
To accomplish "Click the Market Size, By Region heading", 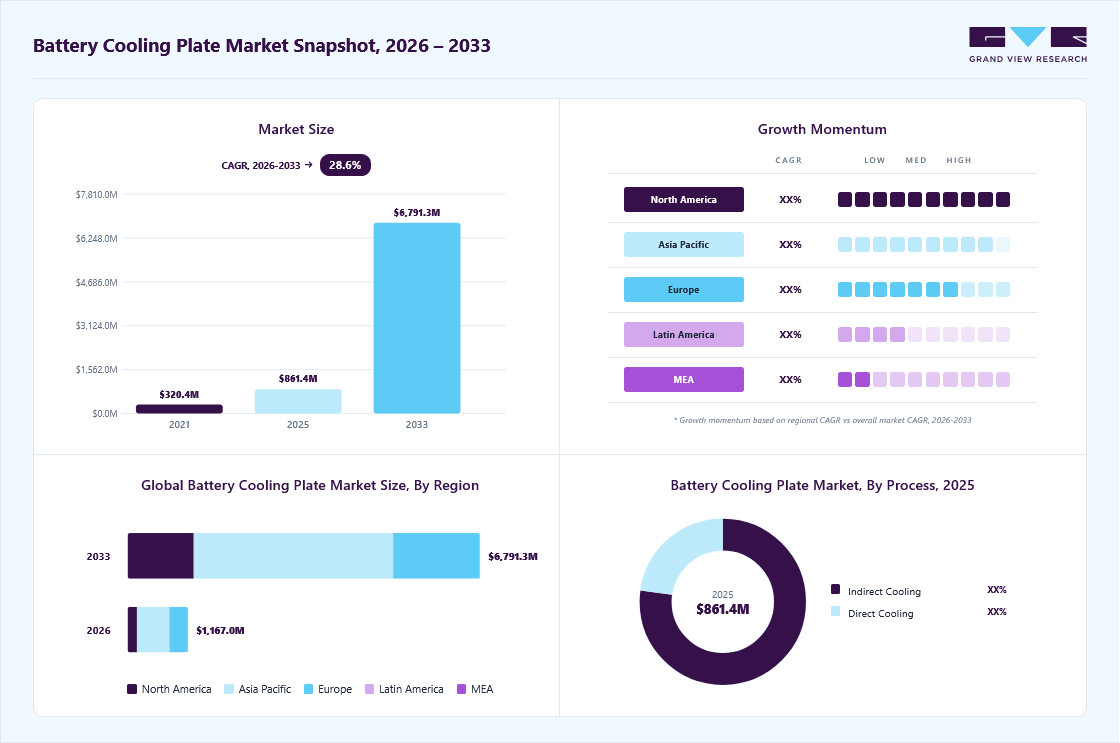I will coord(310,485).
